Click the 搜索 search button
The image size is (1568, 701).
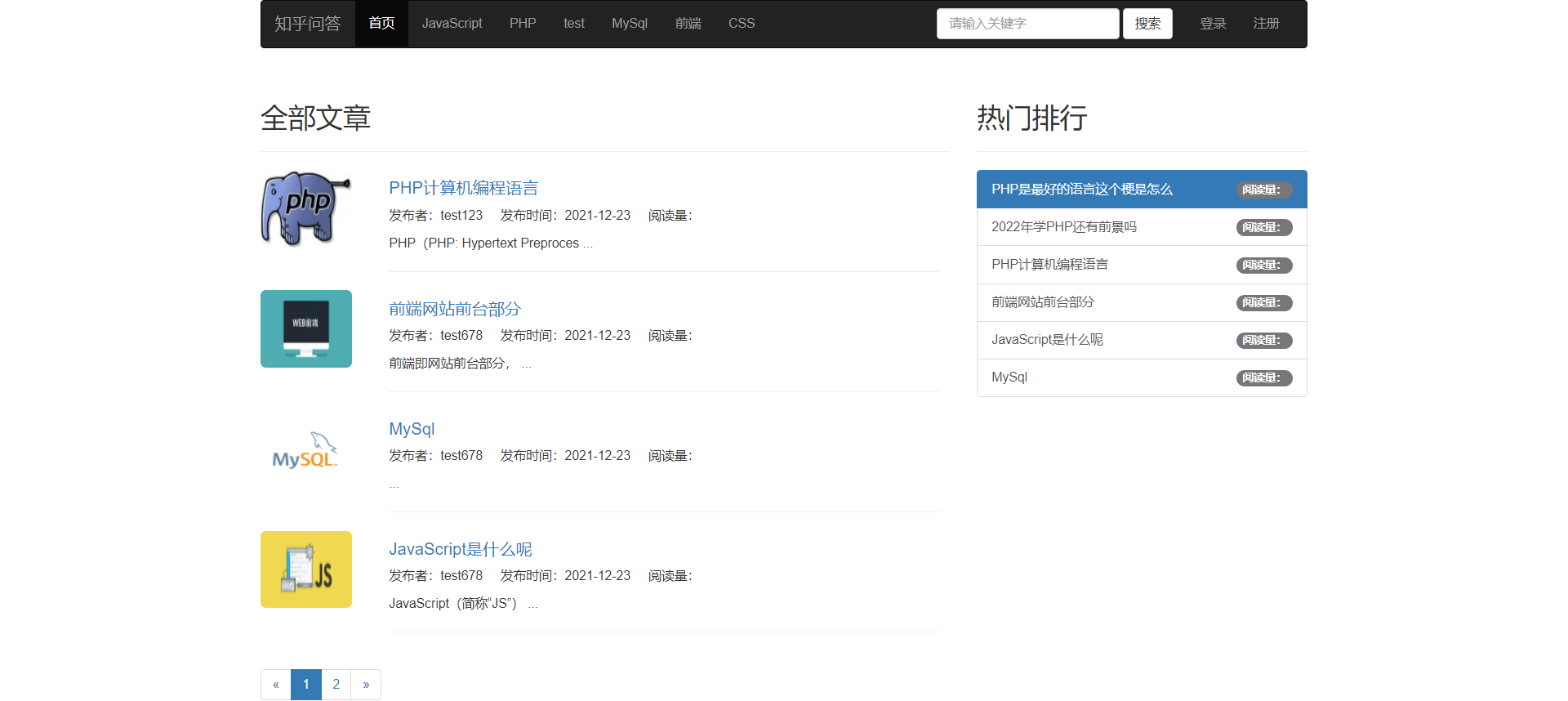click(x=1147, y=24)
